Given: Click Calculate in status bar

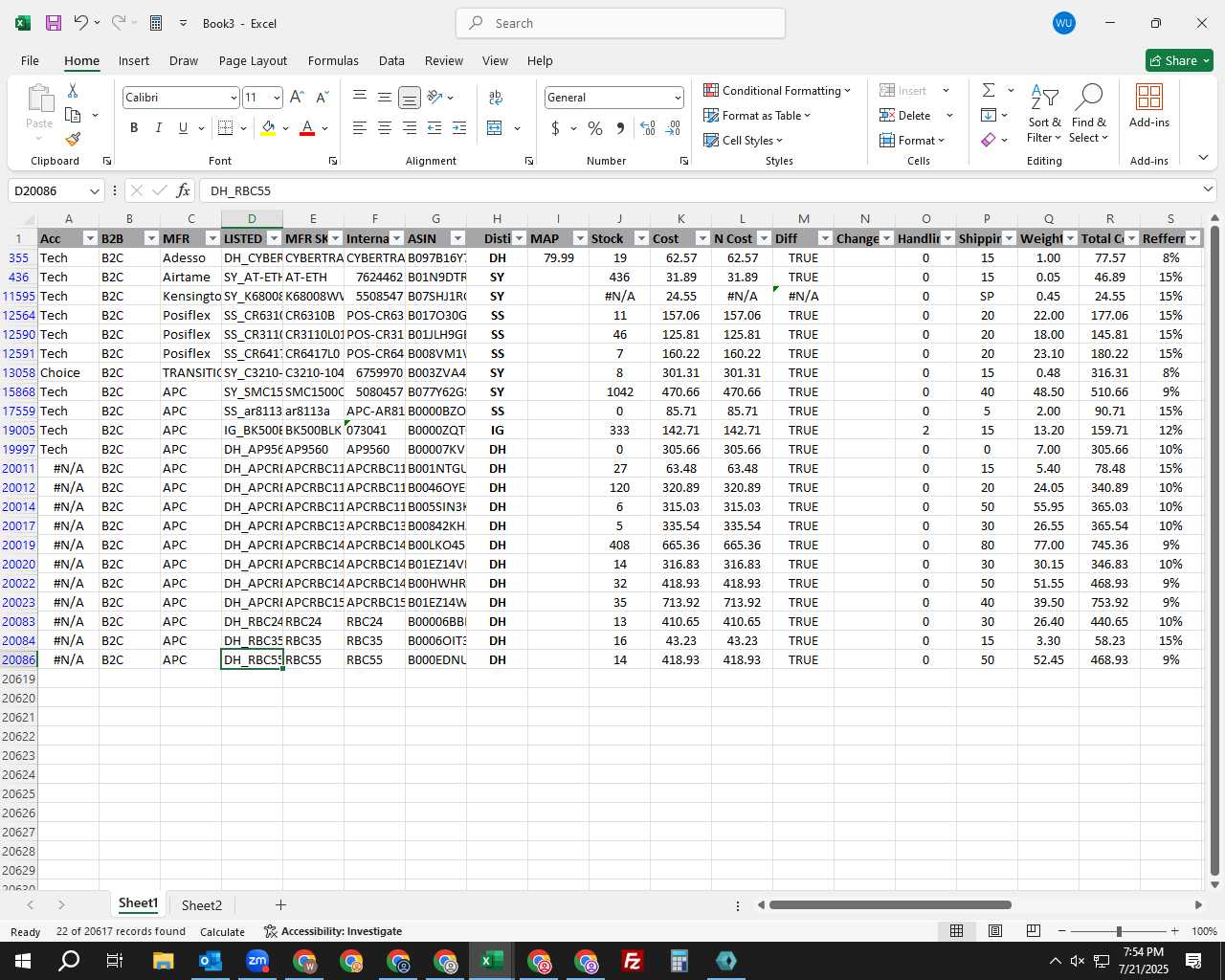Looking at the screenshot, I should coord(222,931).
